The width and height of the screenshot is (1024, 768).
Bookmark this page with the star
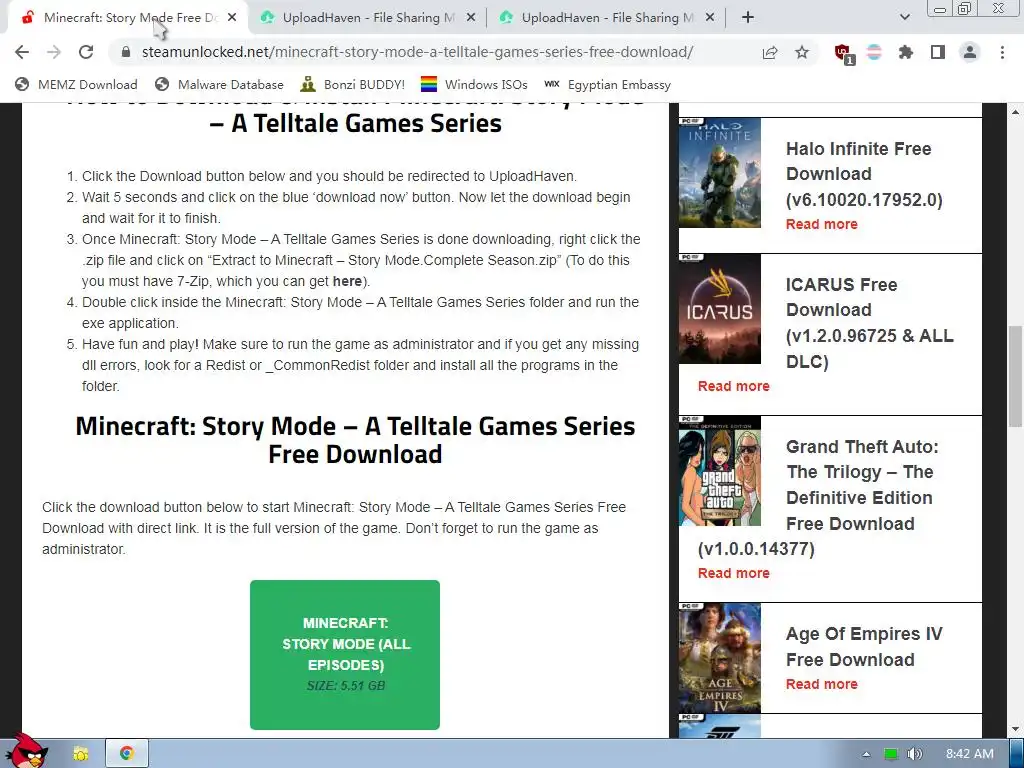coord(802,52)
